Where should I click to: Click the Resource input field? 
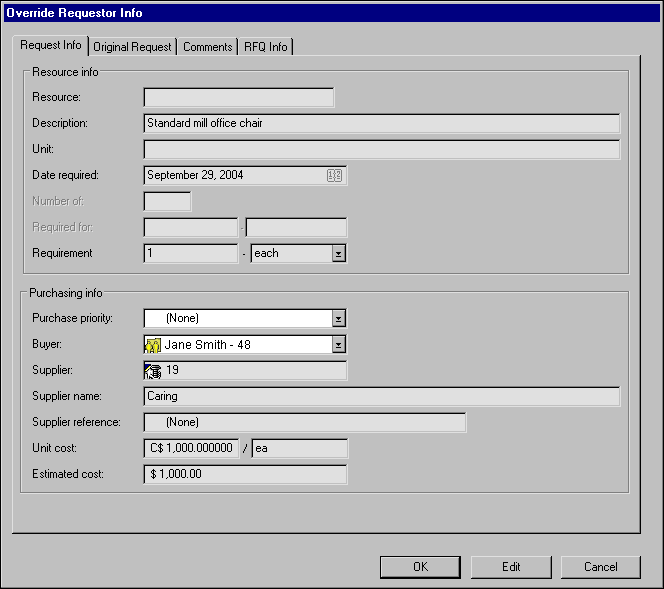pos(238,98)
